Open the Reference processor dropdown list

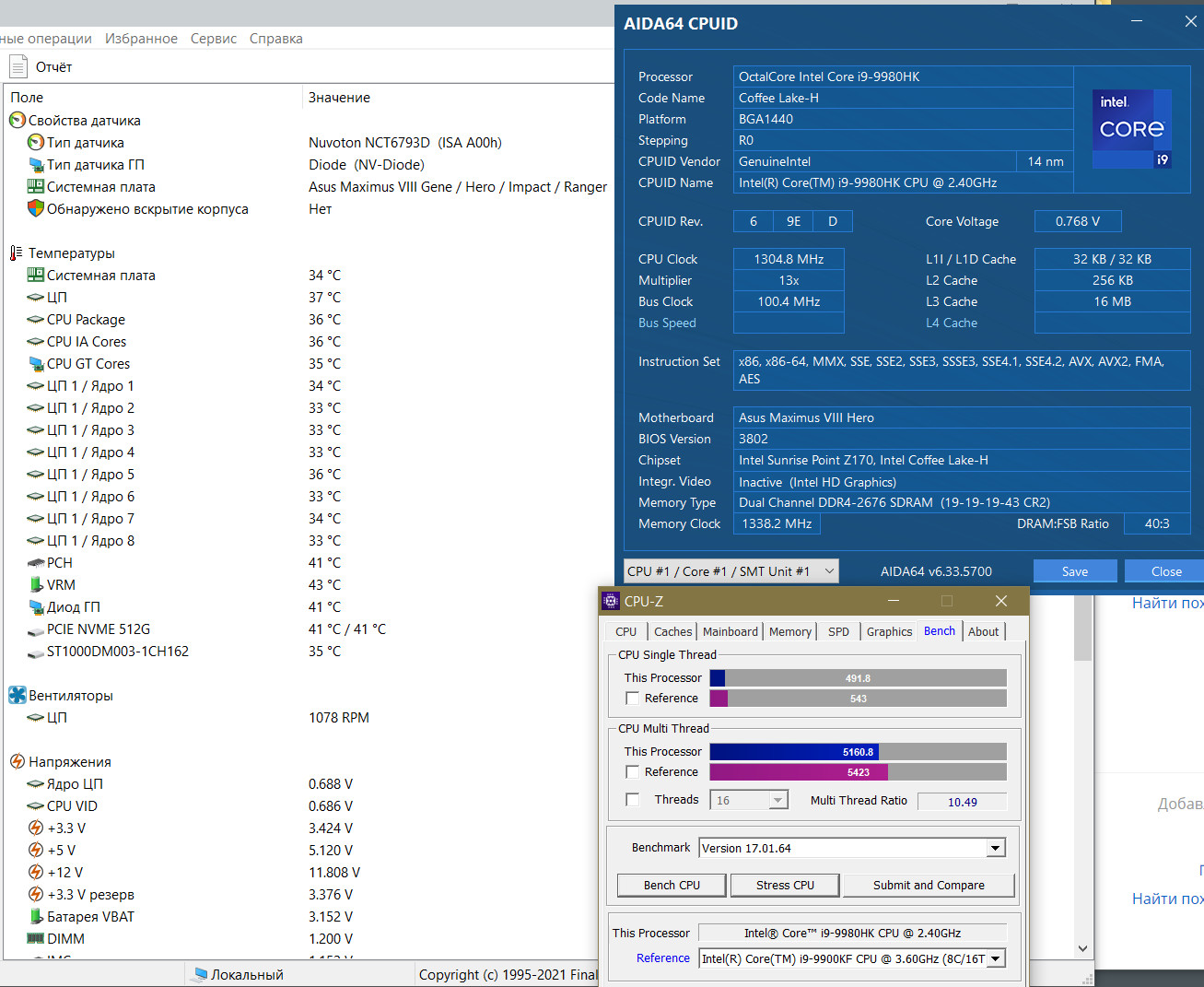pos(995,958)
